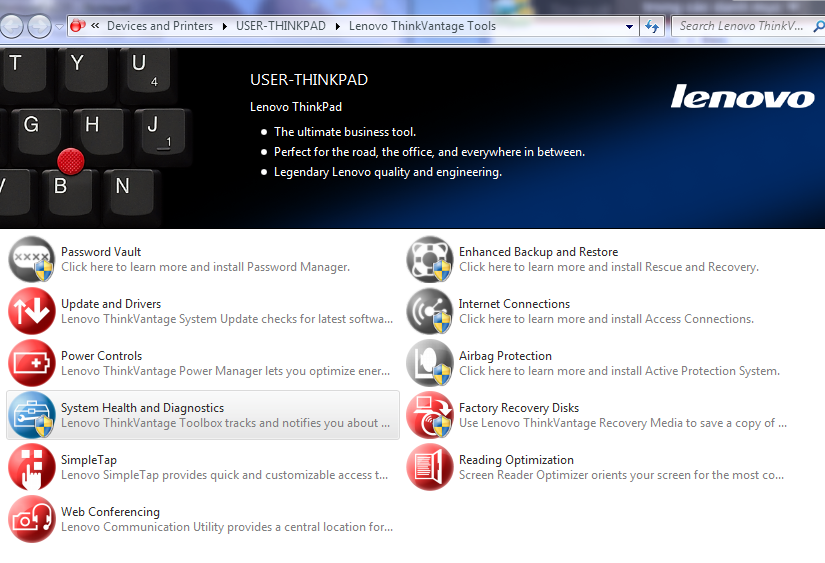Click the 'SimpleTap' title text
Image resolution: width=825 pixels, height=563 pixels.
tap(89, 460)
